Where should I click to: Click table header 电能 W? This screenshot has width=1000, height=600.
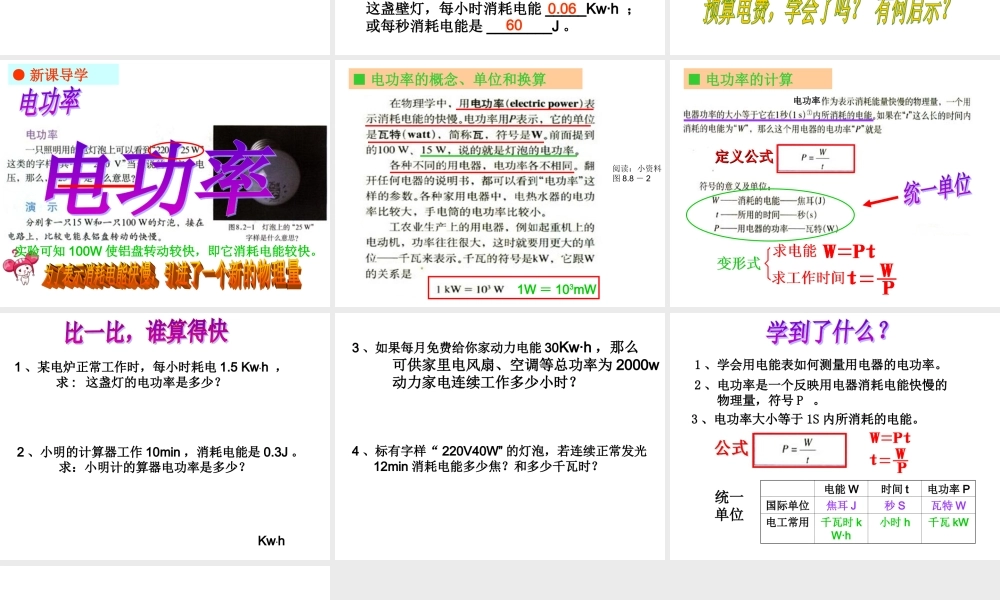coord(841,489)
